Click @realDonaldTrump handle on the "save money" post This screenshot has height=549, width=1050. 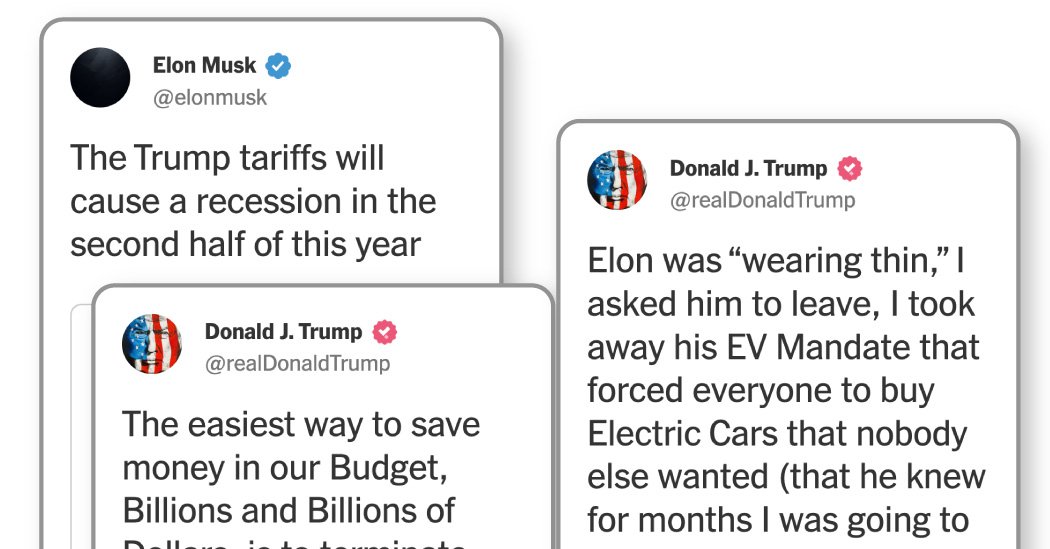297,363
